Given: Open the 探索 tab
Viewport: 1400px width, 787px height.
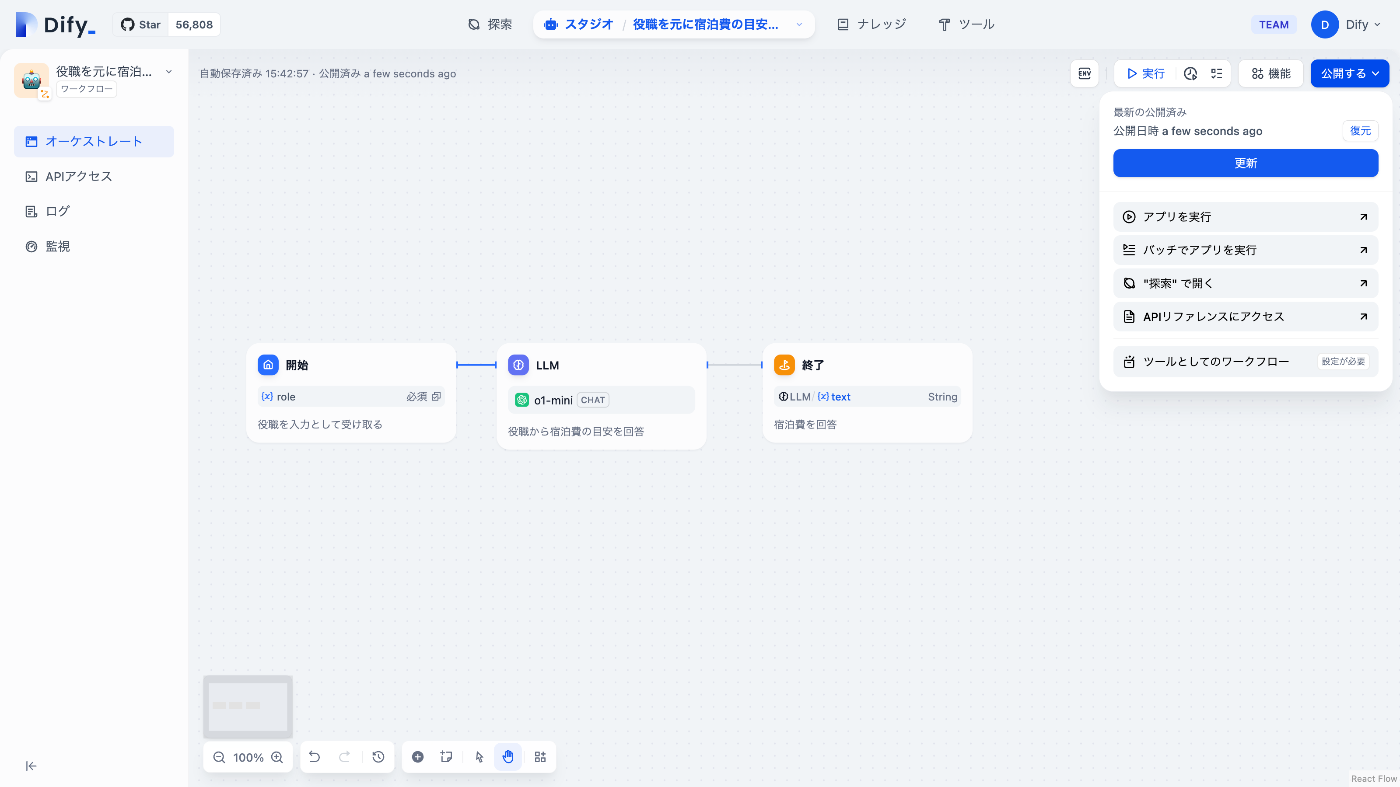Looking at the screenshot, I should [x=490, y=24].
